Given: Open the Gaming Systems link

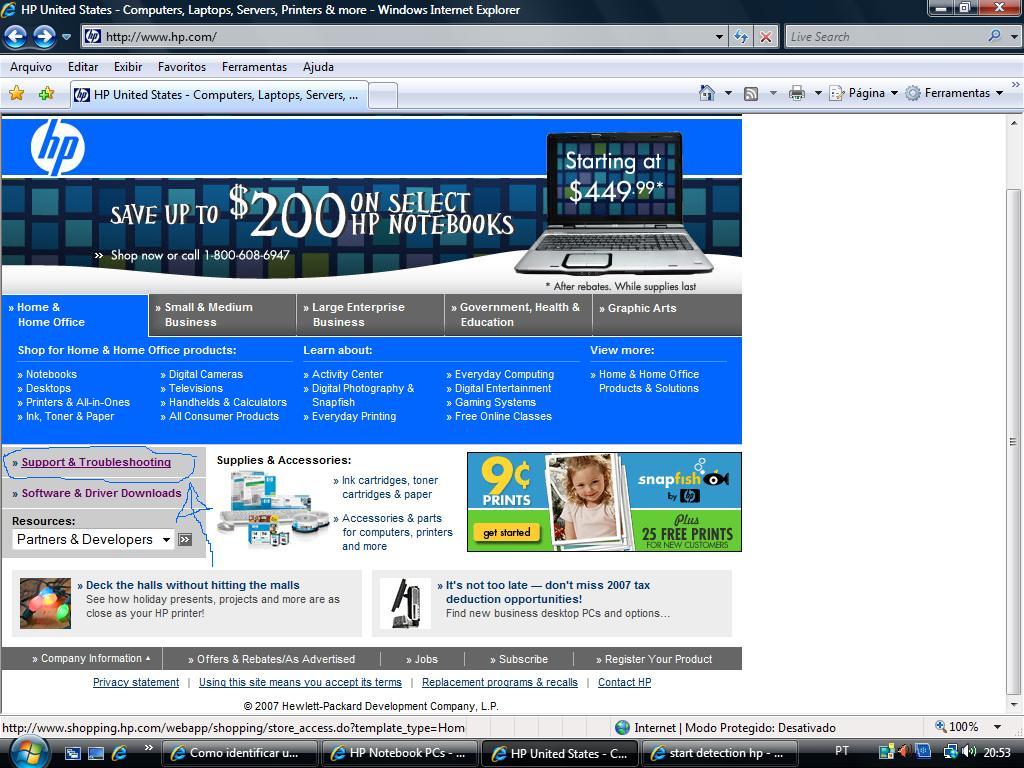Looking at the screenshot, I should [x=495, y=402].
